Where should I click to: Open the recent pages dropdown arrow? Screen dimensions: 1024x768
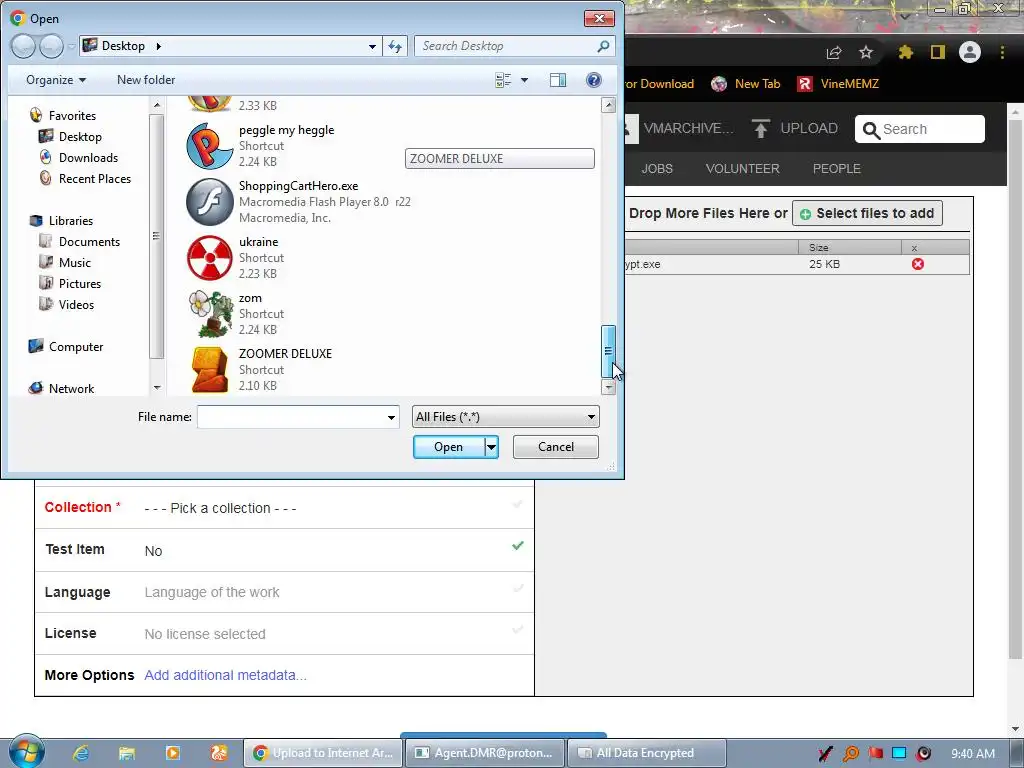click(71, 46)
